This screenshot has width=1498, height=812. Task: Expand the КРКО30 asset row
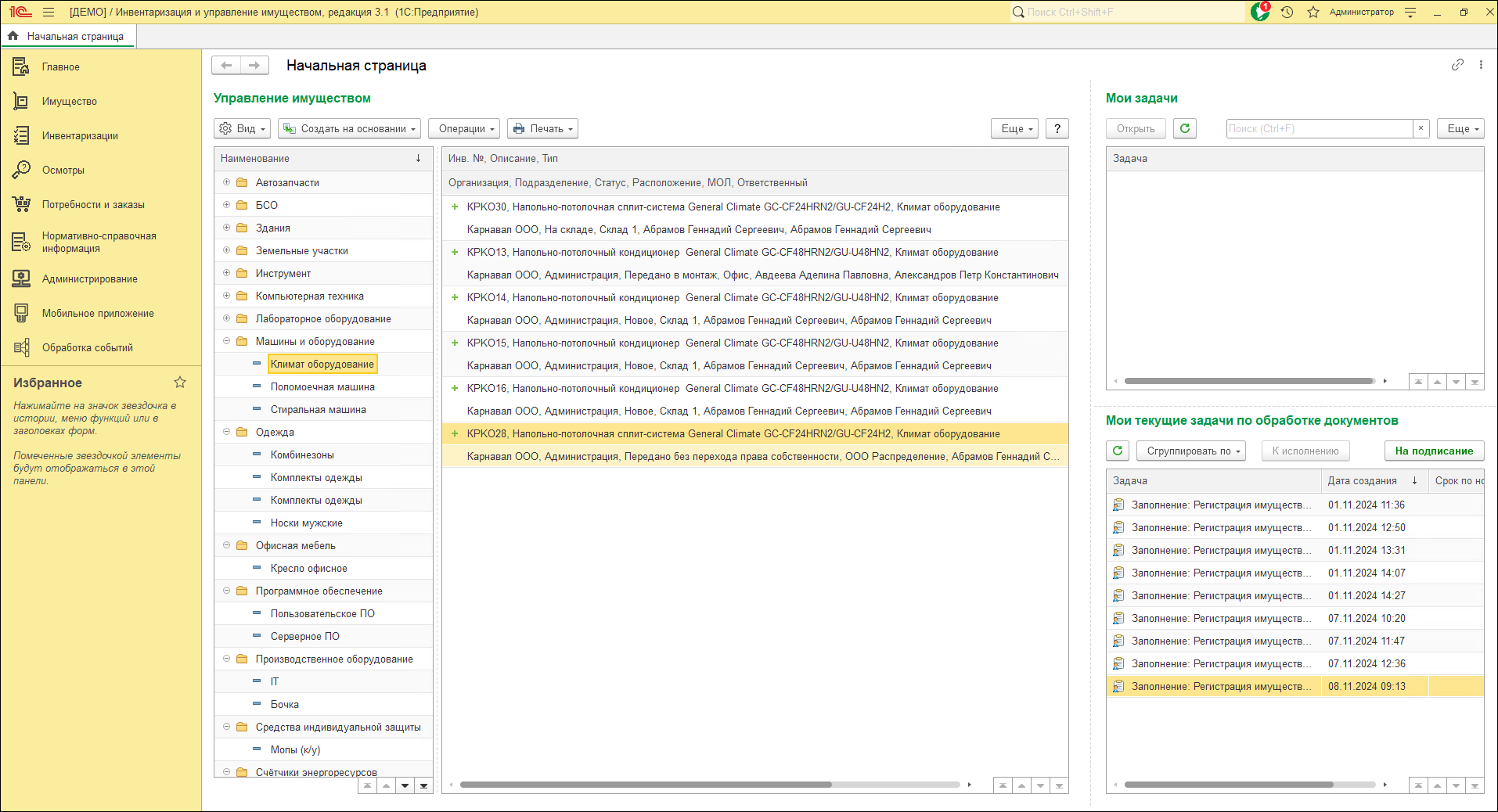tap(455, 207)
